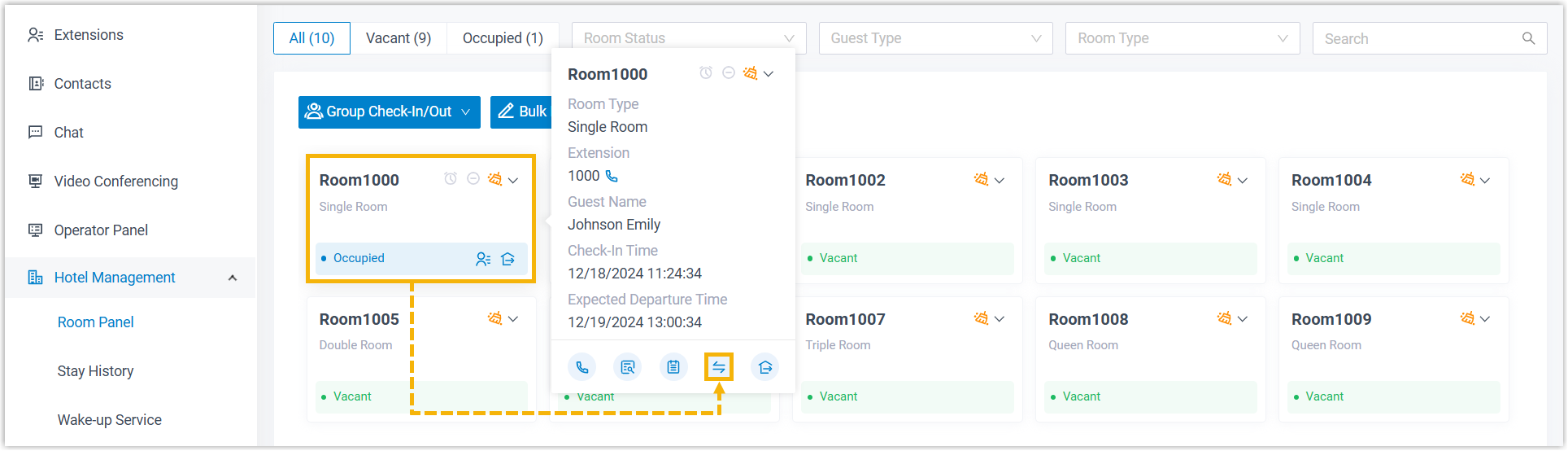The height and width of the screenshot is (451, 1568).
Task: Click the call phone icon in popup footer
Action: (582, 367)
